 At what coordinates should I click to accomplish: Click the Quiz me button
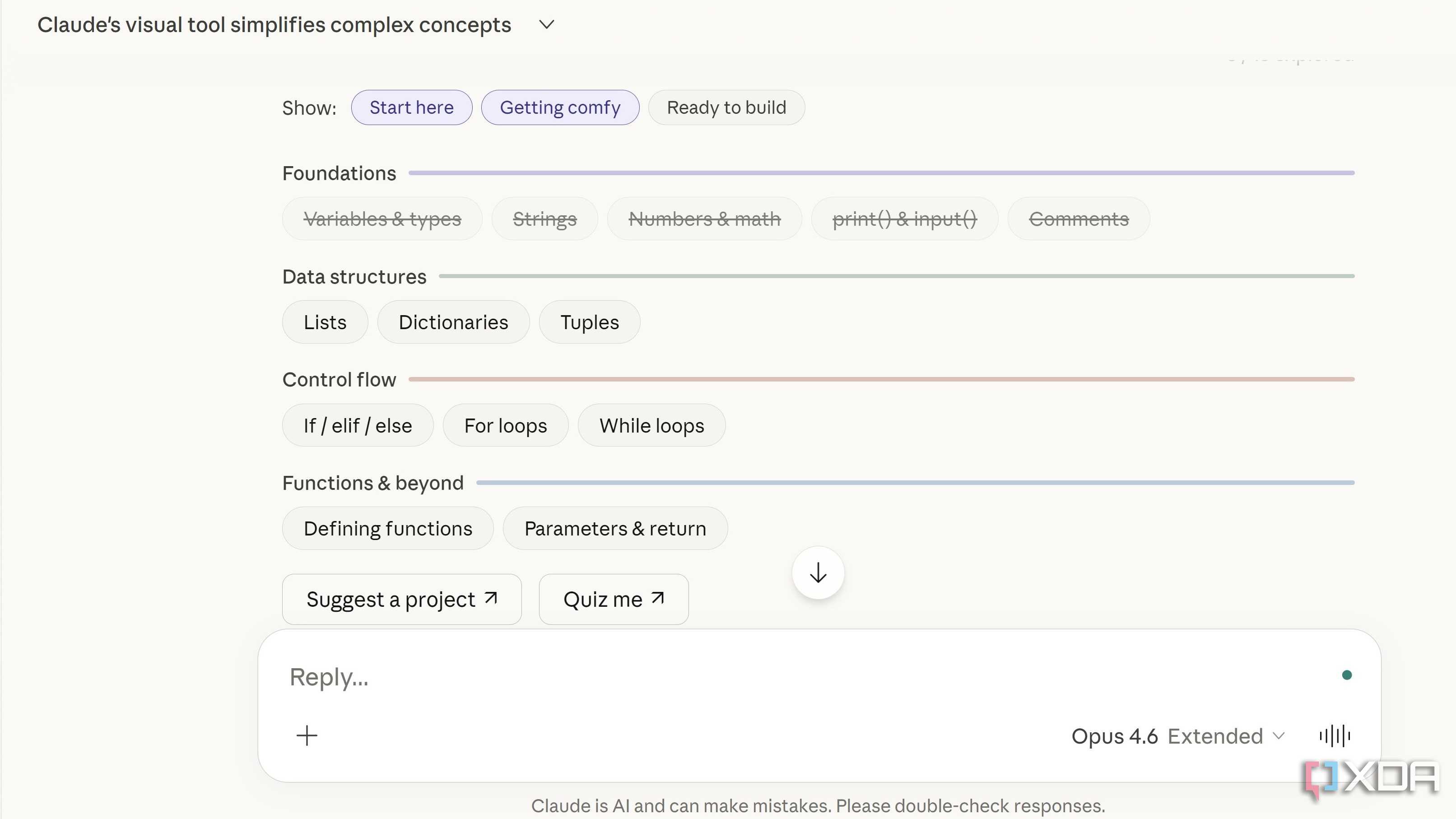[613, 599]
